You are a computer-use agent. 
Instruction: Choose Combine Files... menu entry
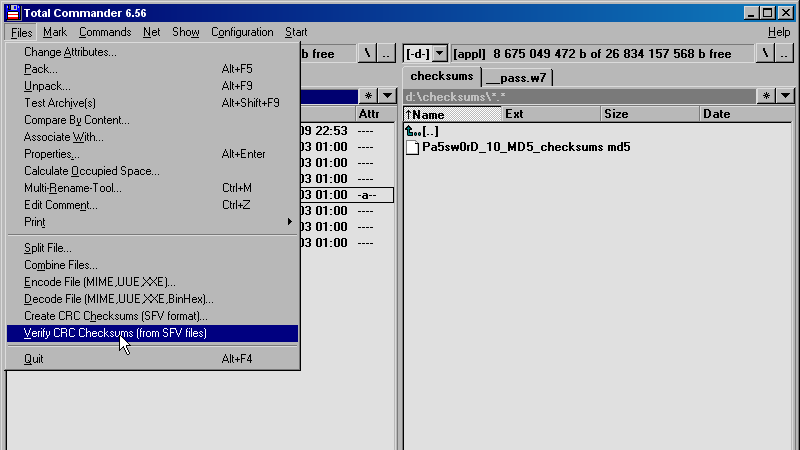click(x=153, y=265)
